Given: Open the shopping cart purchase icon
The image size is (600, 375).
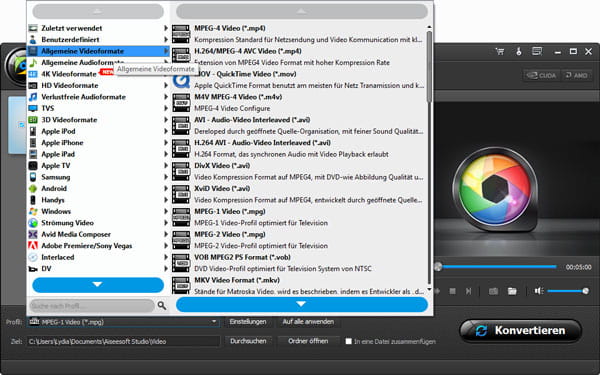Looking at the screenshot, I should 500,51.
